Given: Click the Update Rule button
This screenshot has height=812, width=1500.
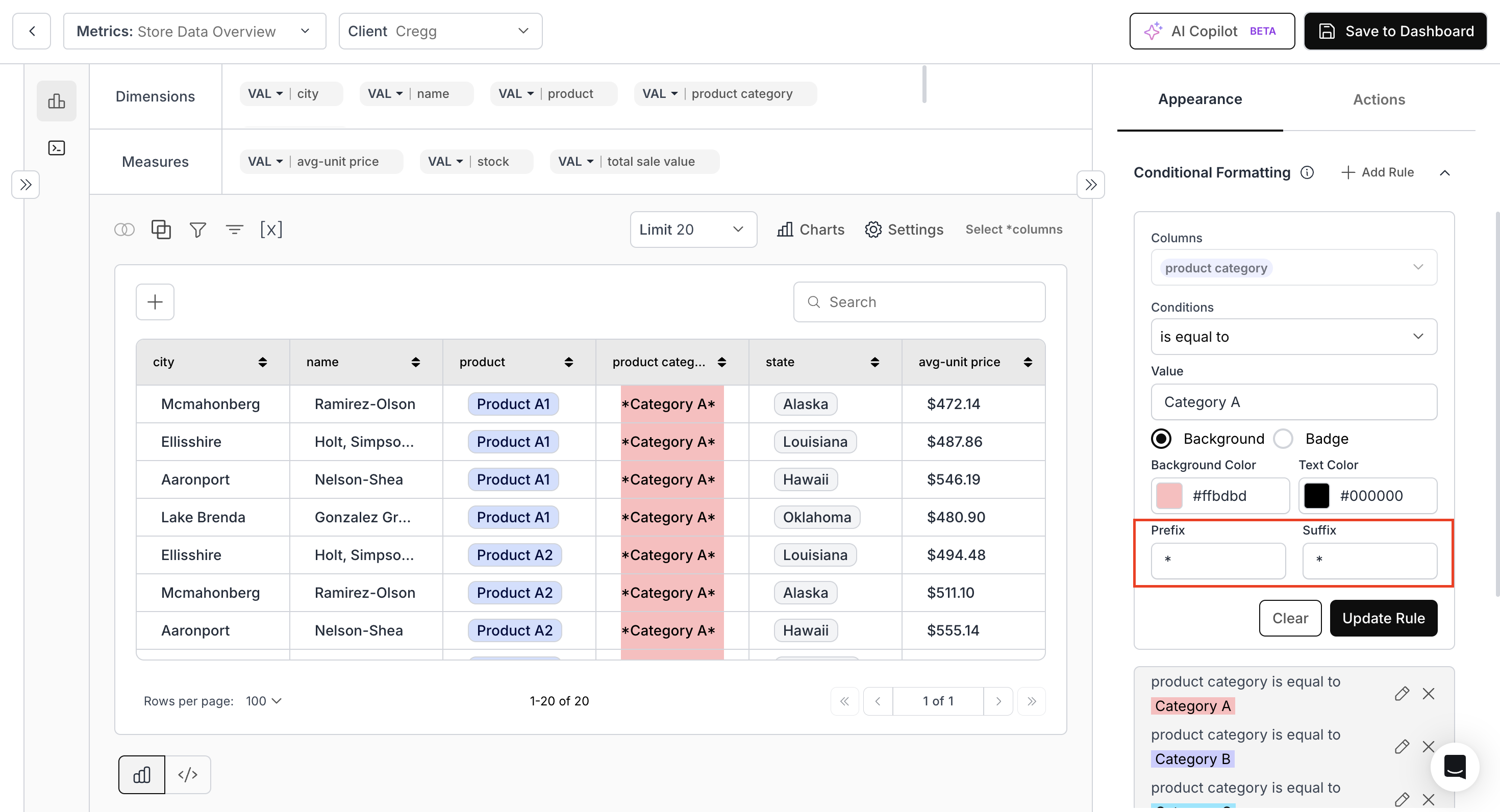Looking at the screenshot, I should tap(1384, 618).
